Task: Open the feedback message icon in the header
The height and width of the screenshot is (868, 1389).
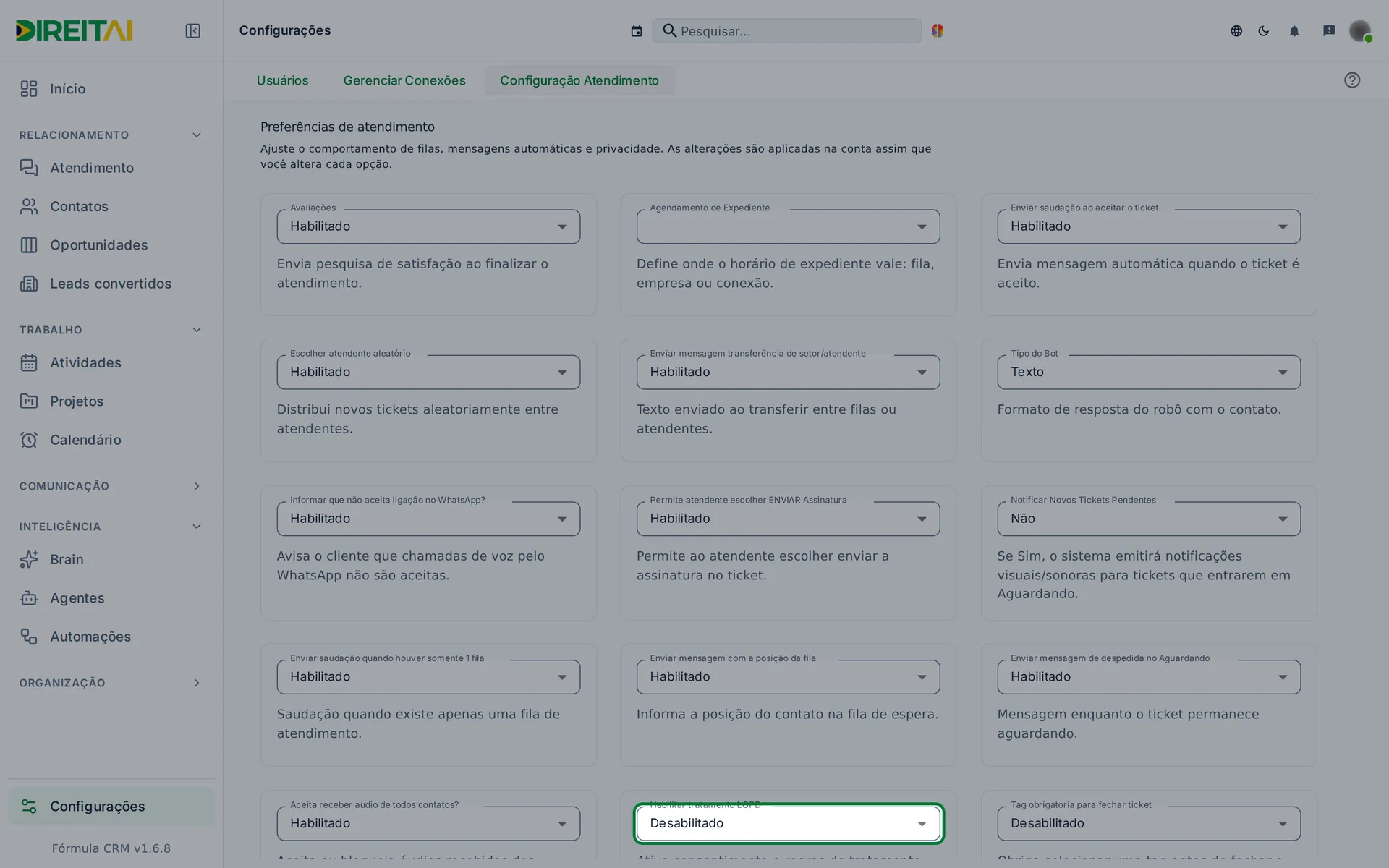Action: tap(1329, 30)
